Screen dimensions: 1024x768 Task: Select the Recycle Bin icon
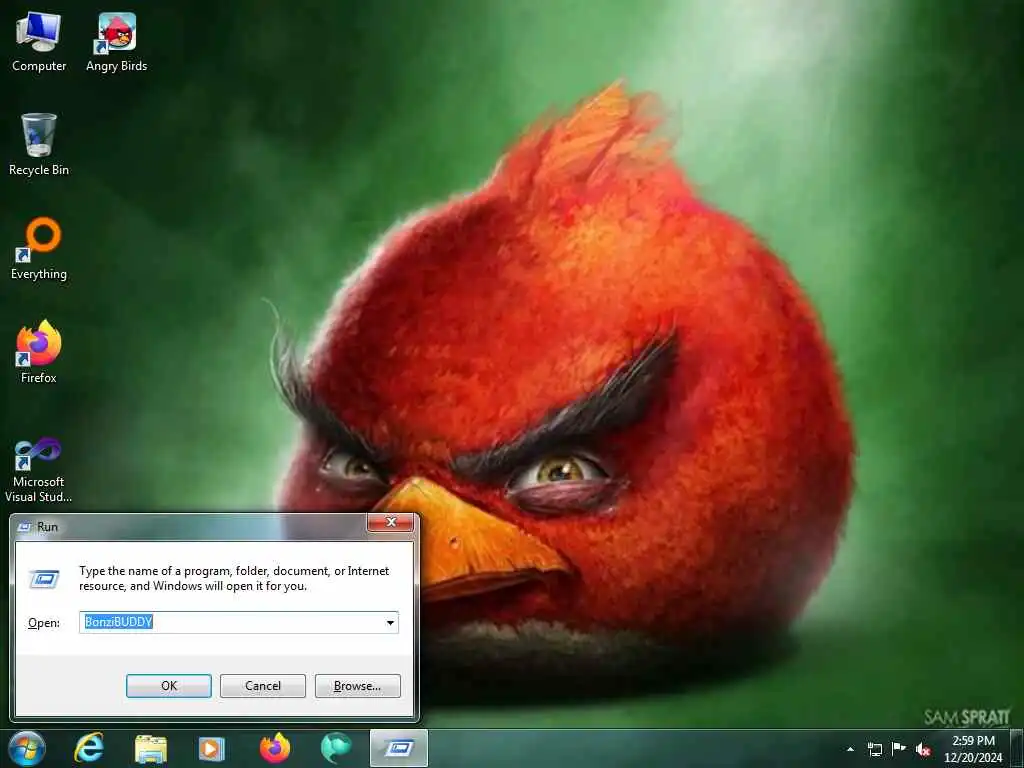pyautogui.click(x=39, y=145)
